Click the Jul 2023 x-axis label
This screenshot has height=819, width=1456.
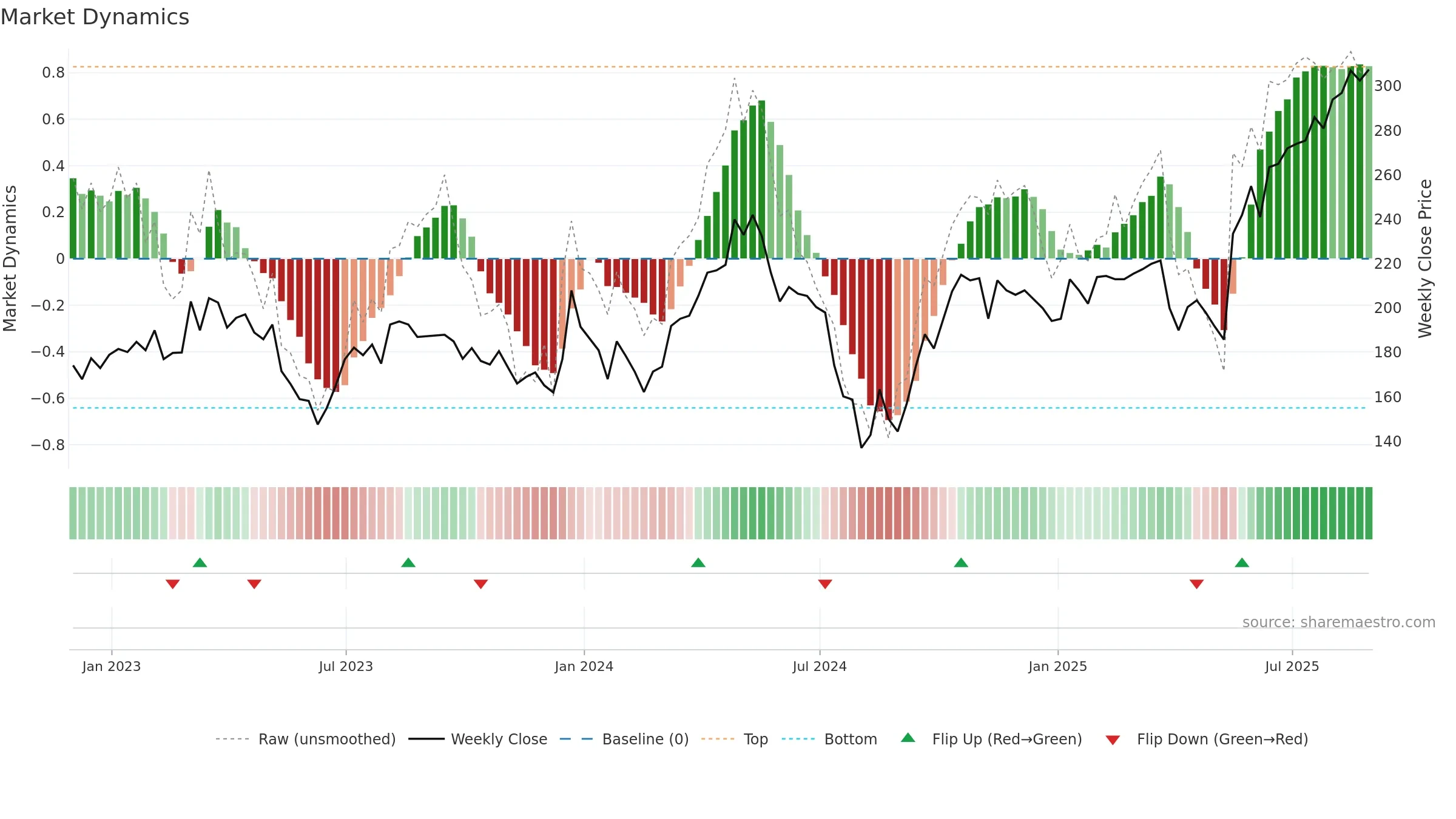[x=346, y=666]
